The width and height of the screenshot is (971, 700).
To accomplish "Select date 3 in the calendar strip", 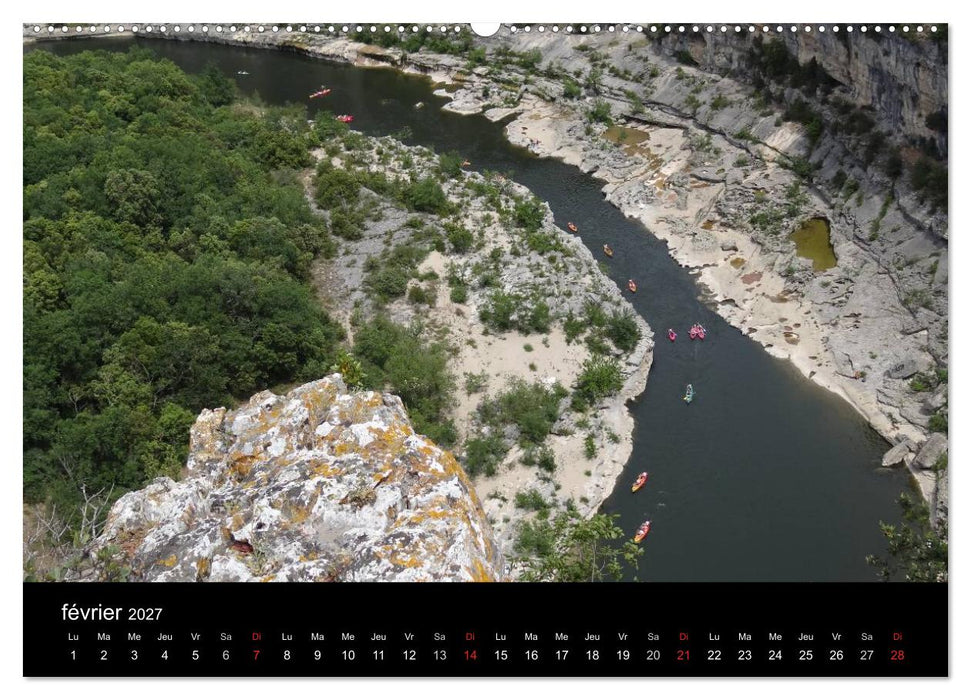I will tap(134, 655).
